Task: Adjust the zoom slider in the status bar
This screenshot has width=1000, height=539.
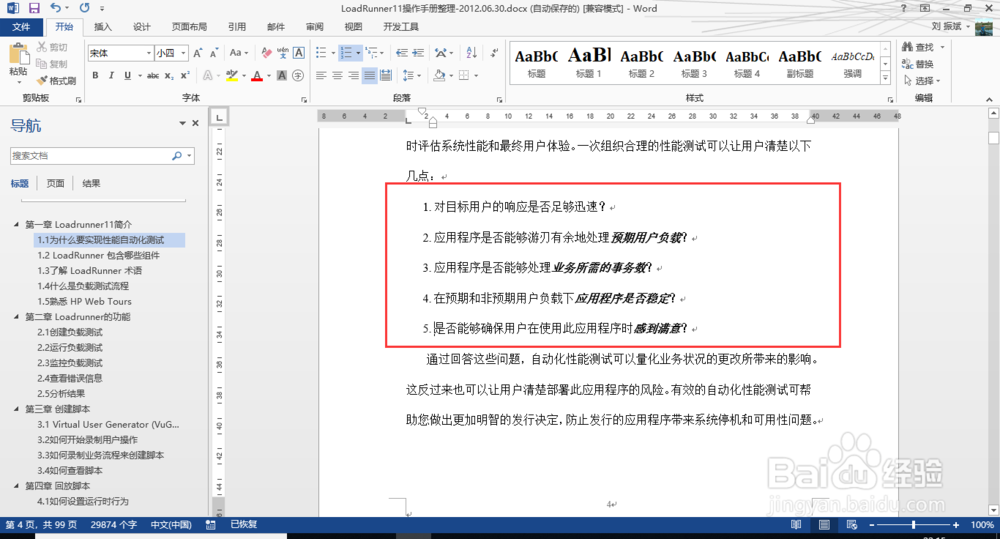Action: [914, 525]
